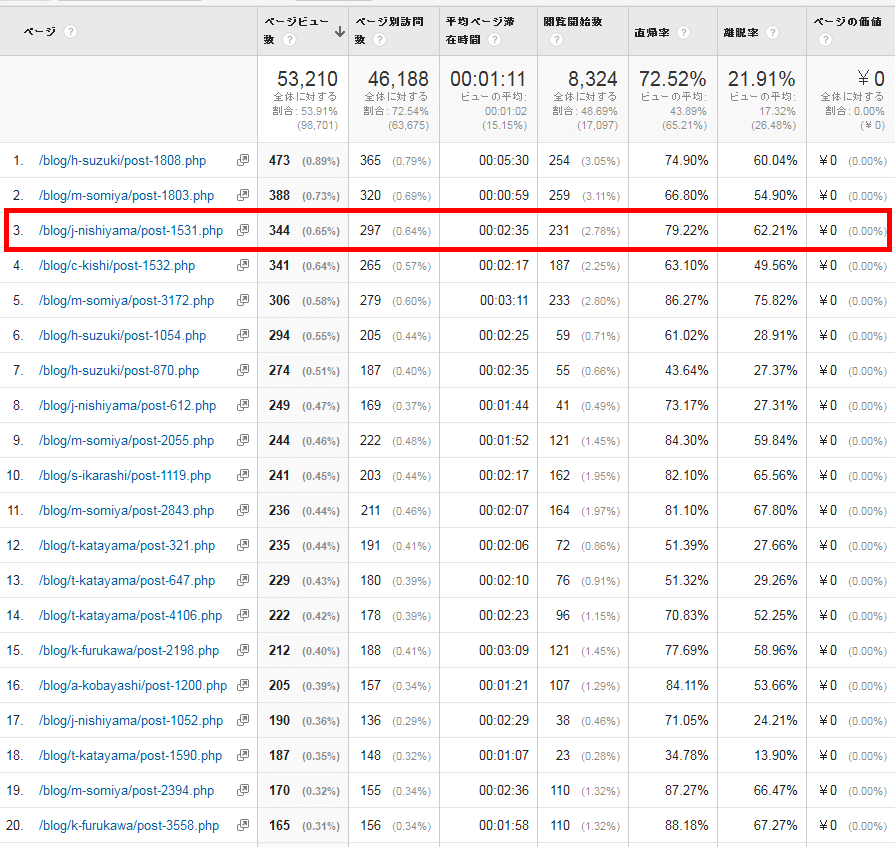Open external link icon for post-1531.php row

coord(242,230)
